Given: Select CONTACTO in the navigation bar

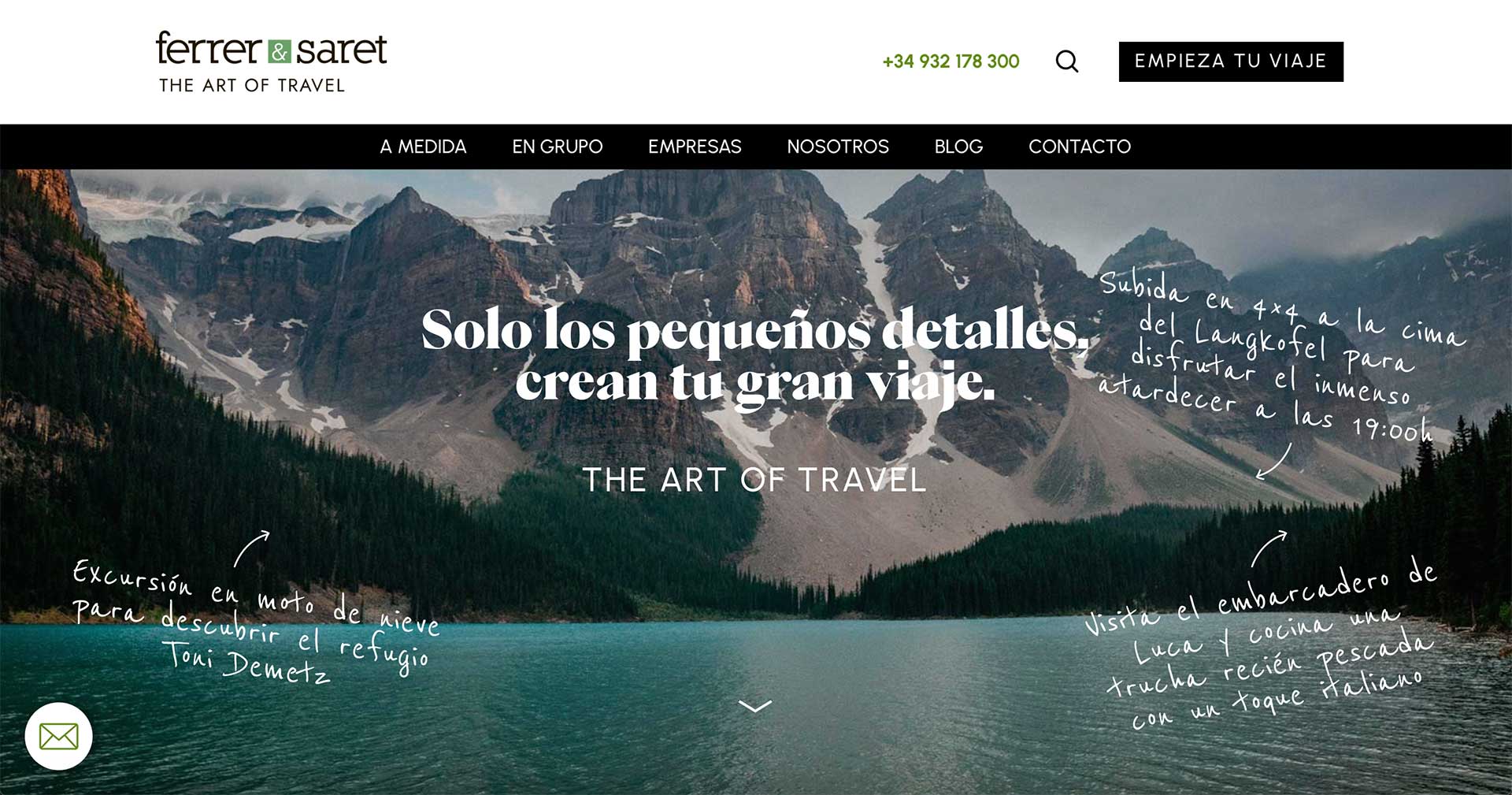Looking at the screenshot, I should coord(1080,147).
